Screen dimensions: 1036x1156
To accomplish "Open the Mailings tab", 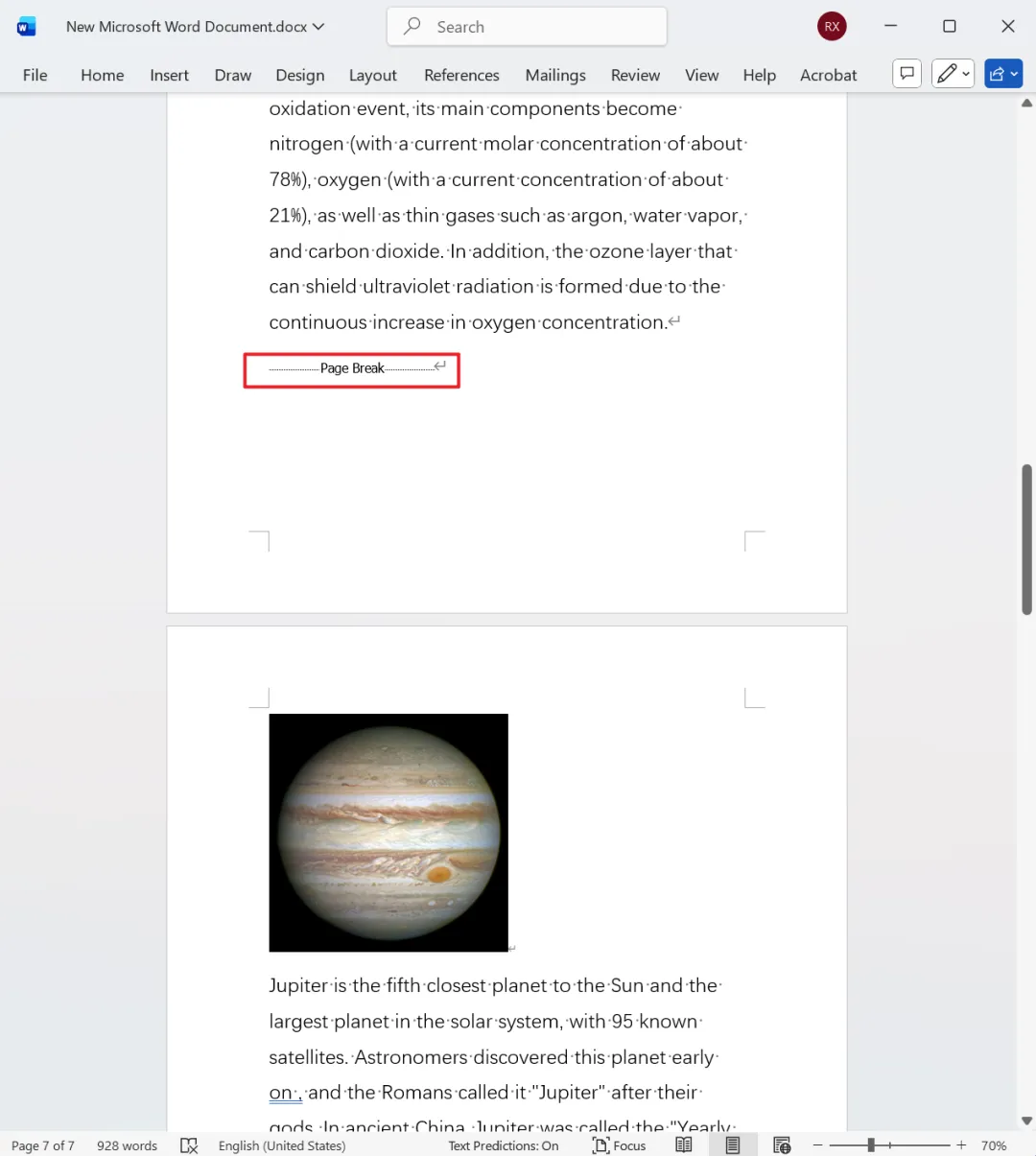I will (x=555, y=75).
